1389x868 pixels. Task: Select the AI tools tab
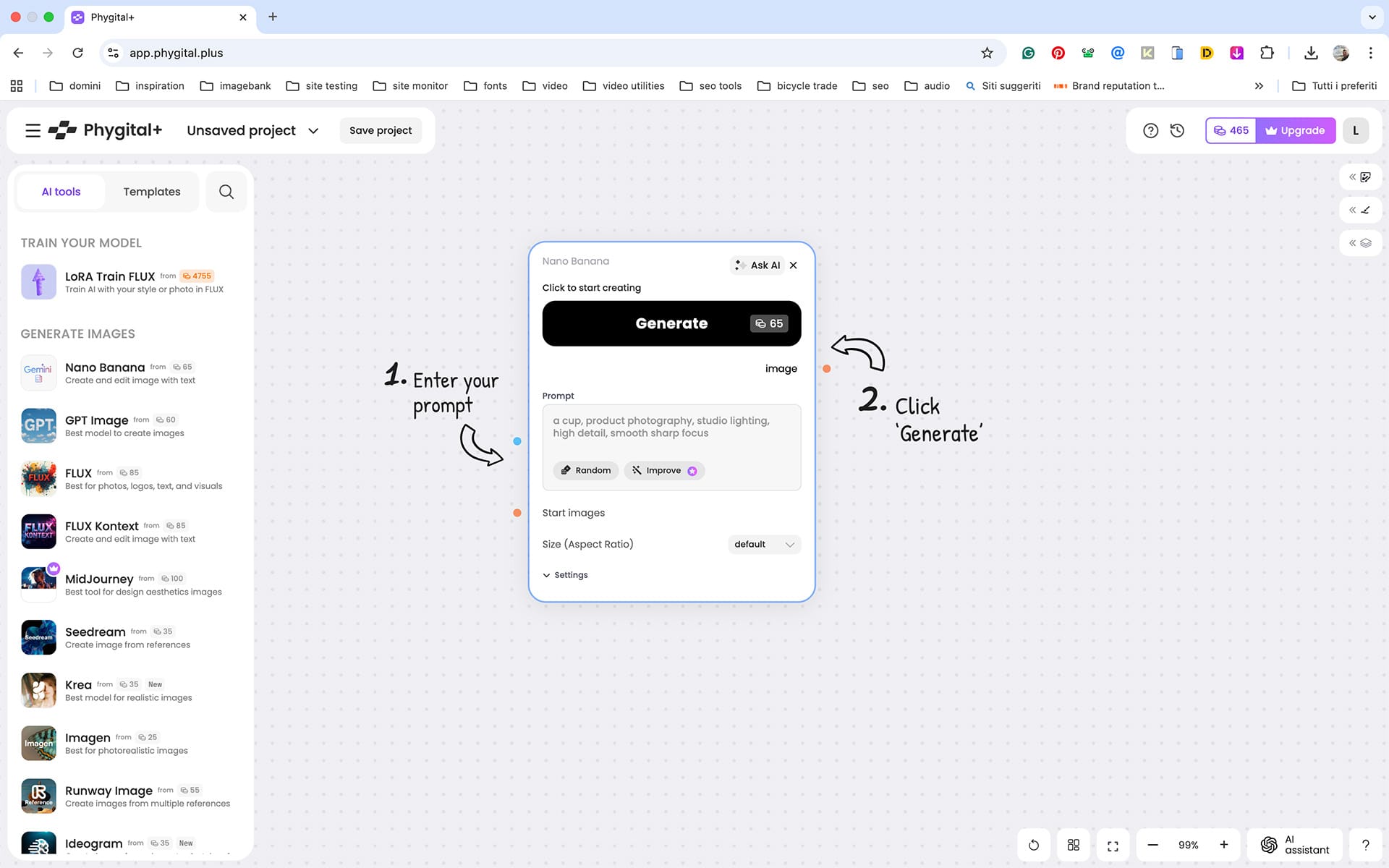click(x=61, y=192)
